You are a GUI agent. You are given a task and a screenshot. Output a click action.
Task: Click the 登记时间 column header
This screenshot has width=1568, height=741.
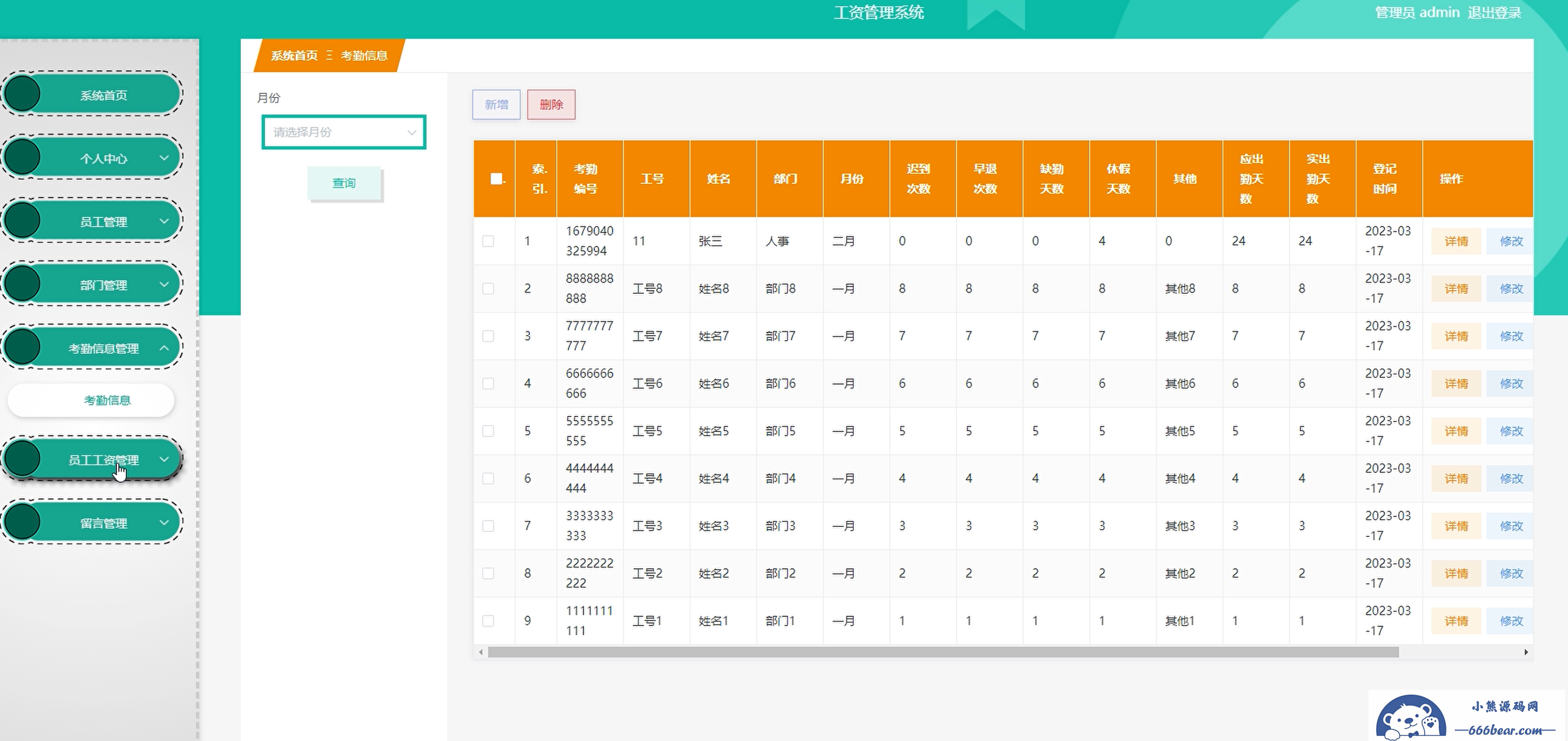1389,178
